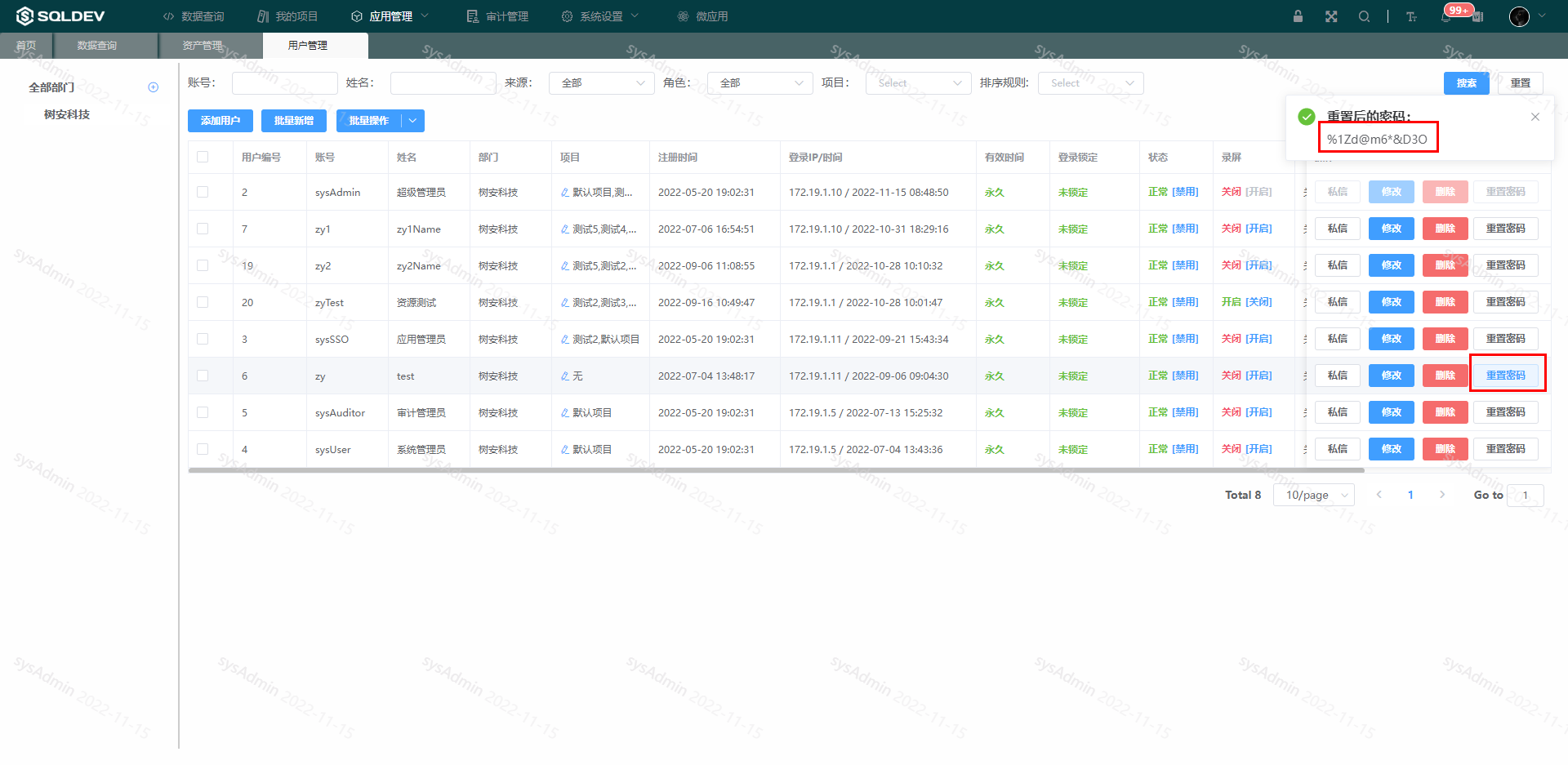Open the 10/page size dropdown
The image size is (1568, 765).
point(1314,495)
